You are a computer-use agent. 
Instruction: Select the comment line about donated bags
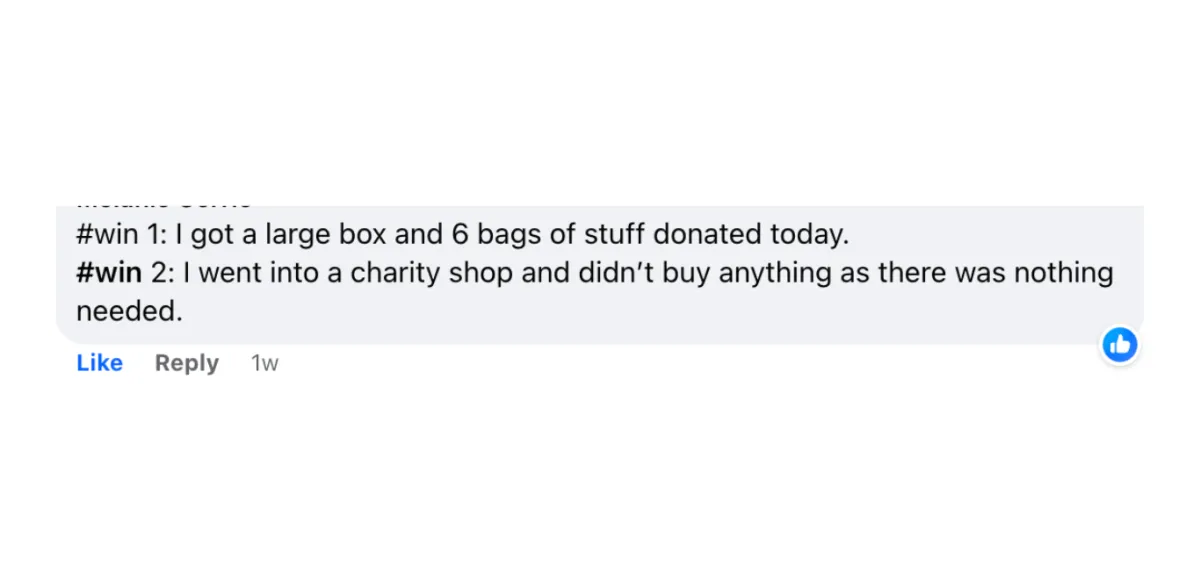(x=463, y=236)
